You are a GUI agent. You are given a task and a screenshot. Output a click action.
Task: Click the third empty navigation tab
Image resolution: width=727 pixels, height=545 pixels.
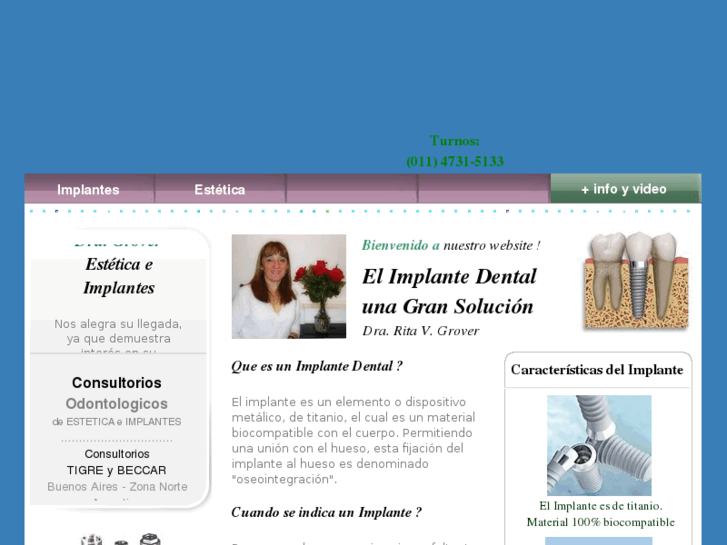(x=352, y=189)
